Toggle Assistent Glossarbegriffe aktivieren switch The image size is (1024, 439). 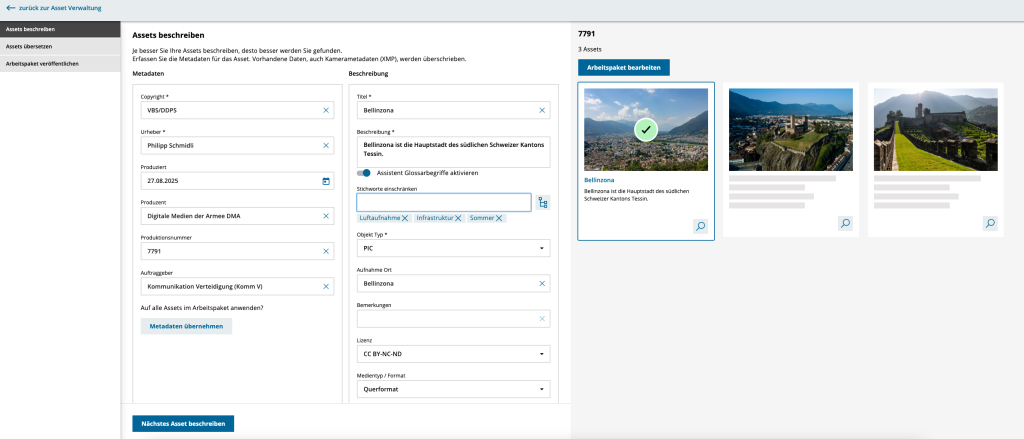tap(364, 173)
